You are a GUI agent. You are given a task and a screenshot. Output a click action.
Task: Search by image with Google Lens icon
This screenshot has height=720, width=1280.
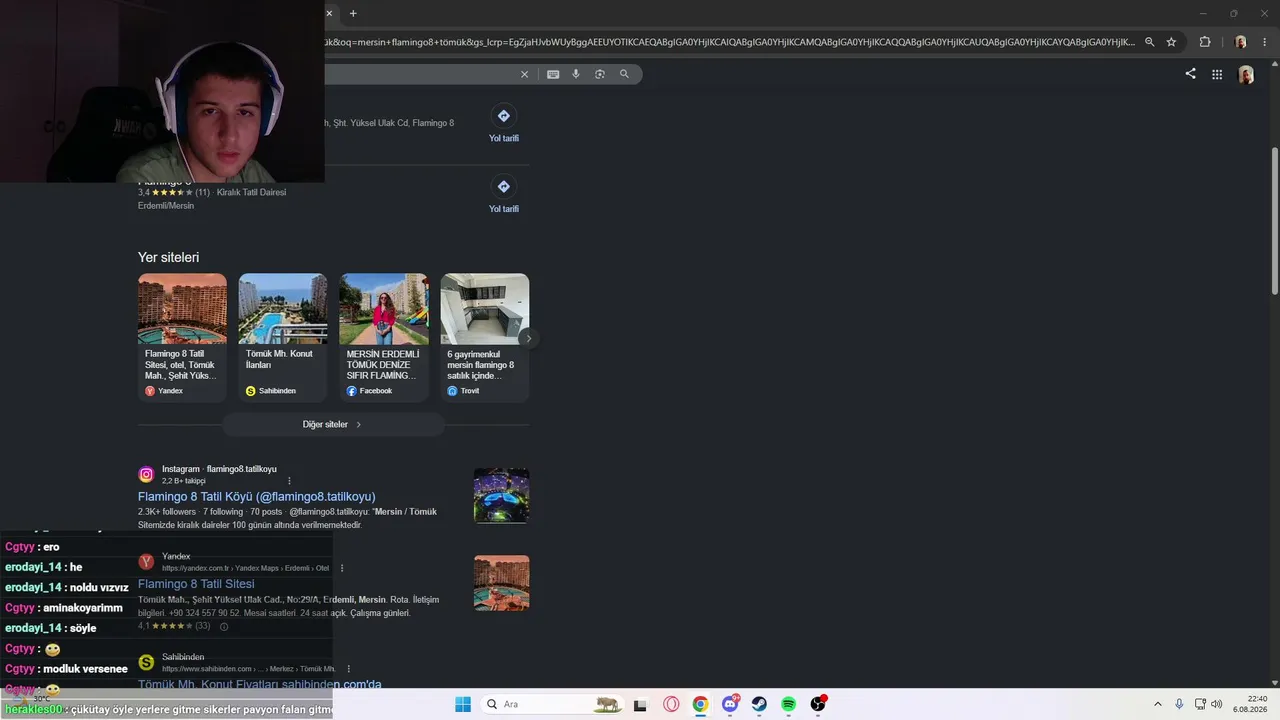click(x=600, y=74)
